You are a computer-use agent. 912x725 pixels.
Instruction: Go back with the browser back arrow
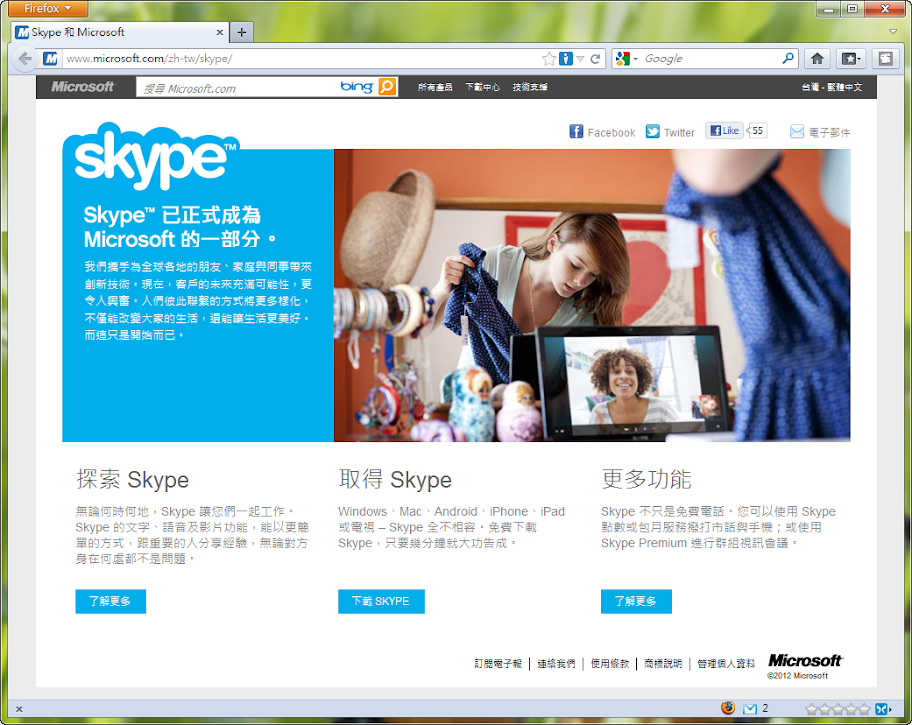tap(25, 58)
